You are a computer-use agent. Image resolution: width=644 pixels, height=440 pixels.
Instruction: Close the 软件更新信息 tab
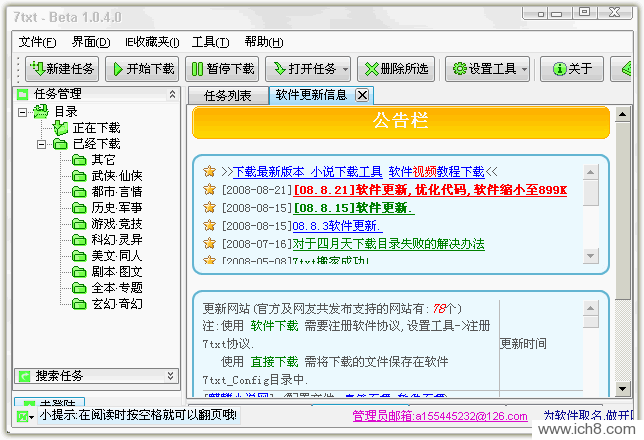tap(362, 96)
